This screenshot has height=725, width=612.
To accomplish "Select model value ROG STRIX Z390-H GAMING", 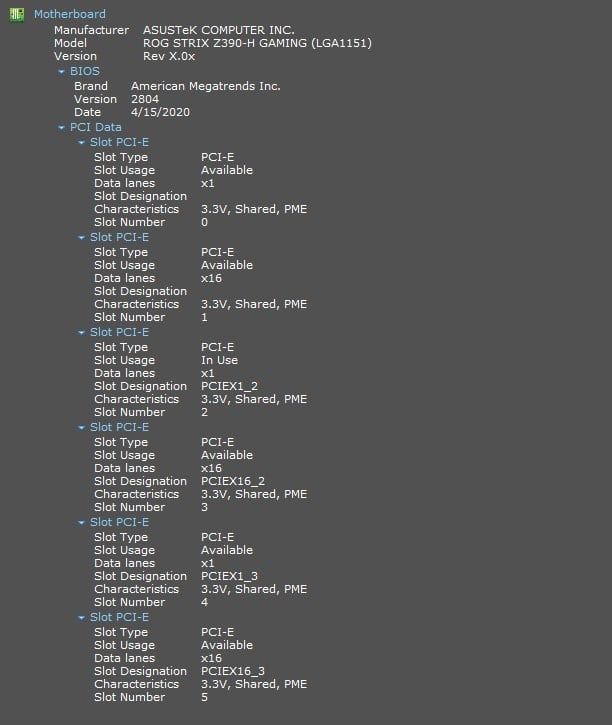I will [257, 43].
